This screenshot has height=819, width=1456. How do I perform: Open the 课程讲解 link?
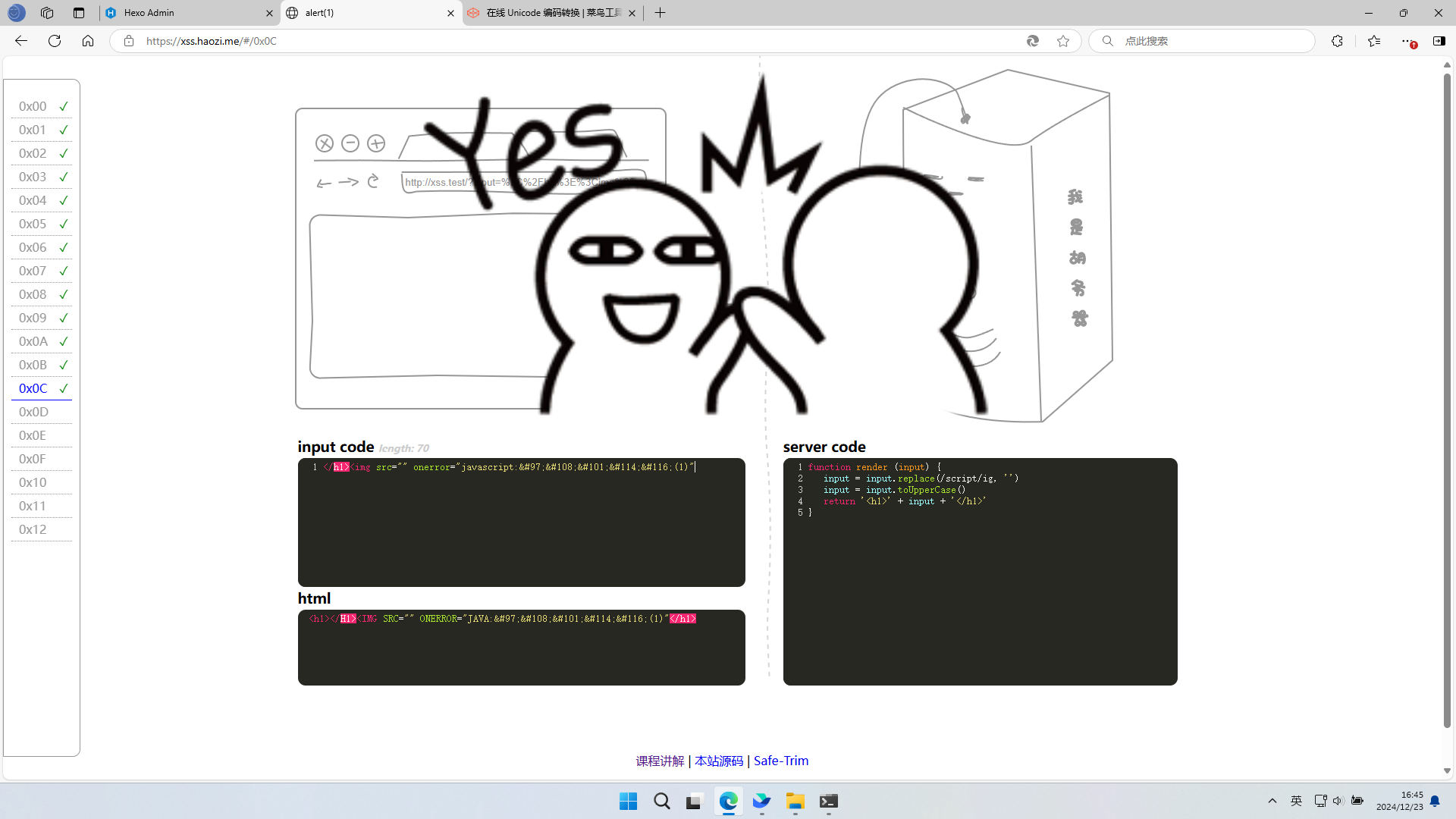pyautogui.click(x=660, y=761)
